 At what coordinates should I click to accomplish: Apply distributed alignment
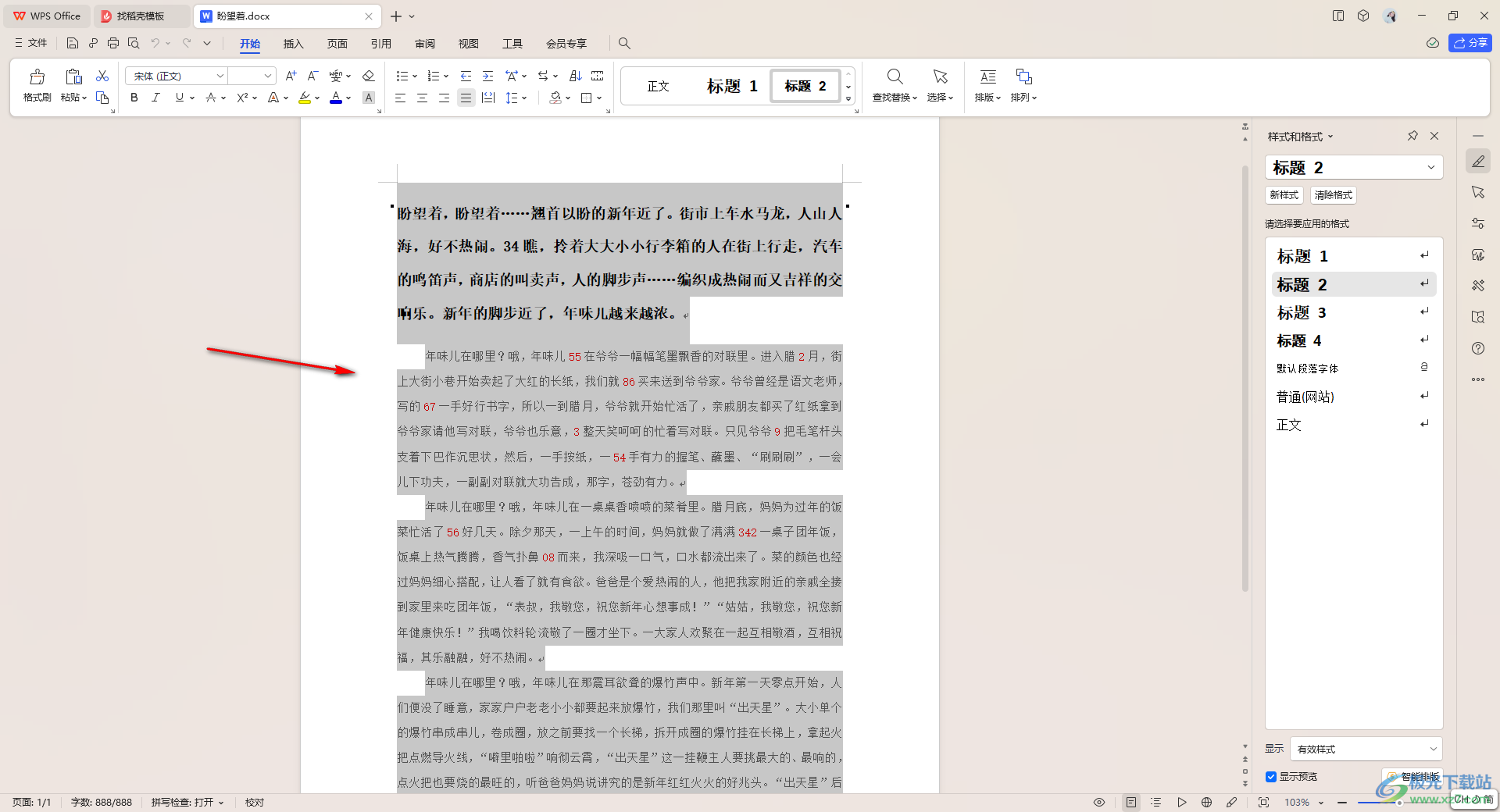(488, 98)
